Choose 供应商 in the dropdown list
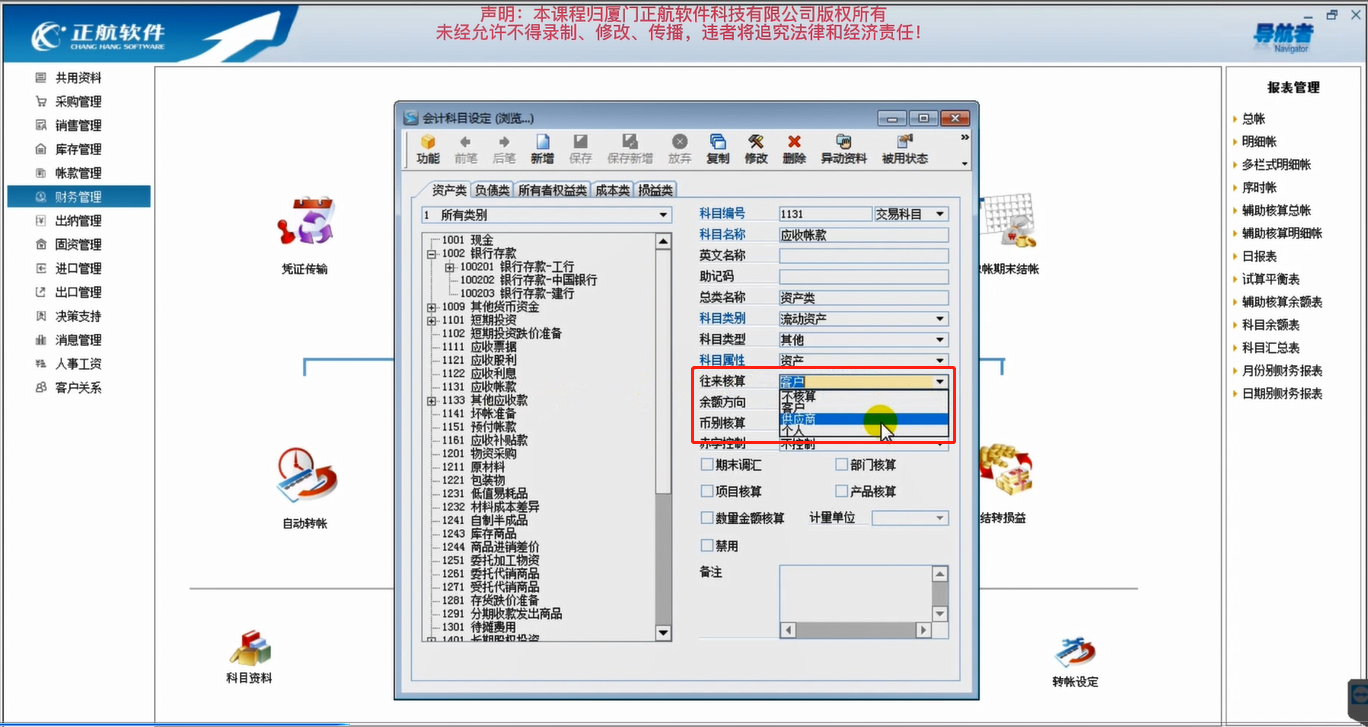 click(x=862, y=420)
